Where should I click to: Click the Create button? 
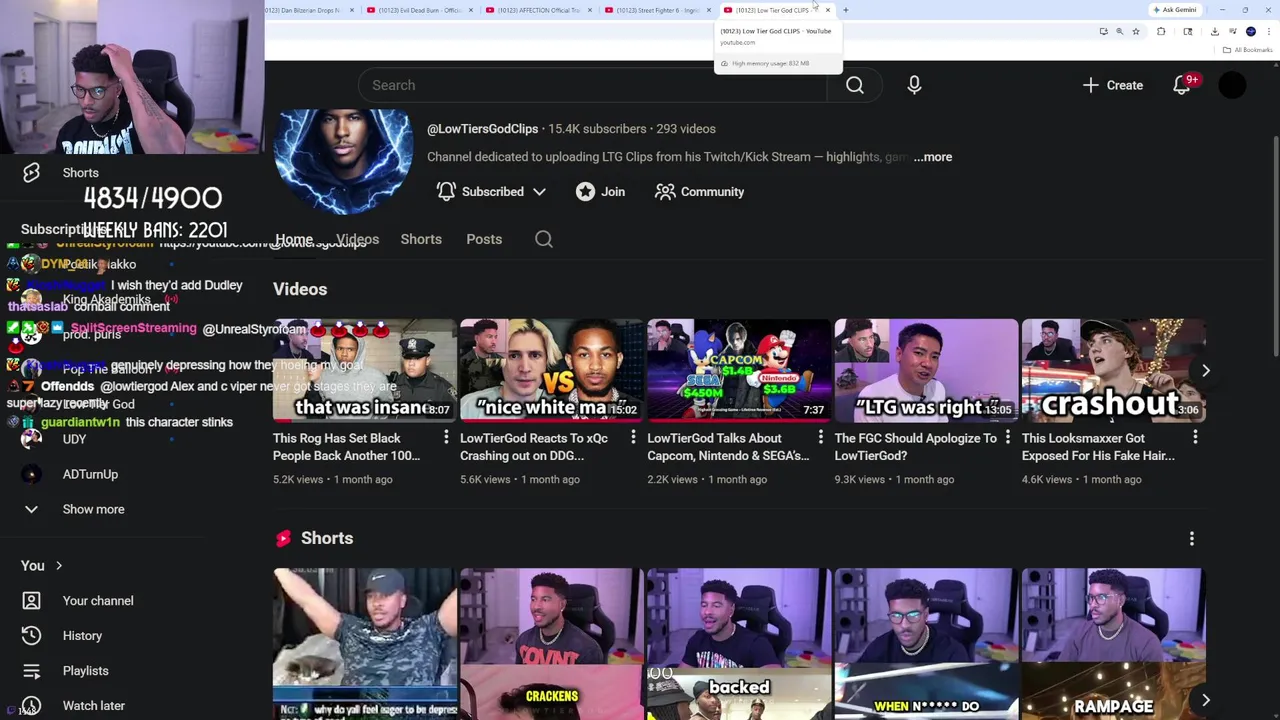tap(1113, 85)
